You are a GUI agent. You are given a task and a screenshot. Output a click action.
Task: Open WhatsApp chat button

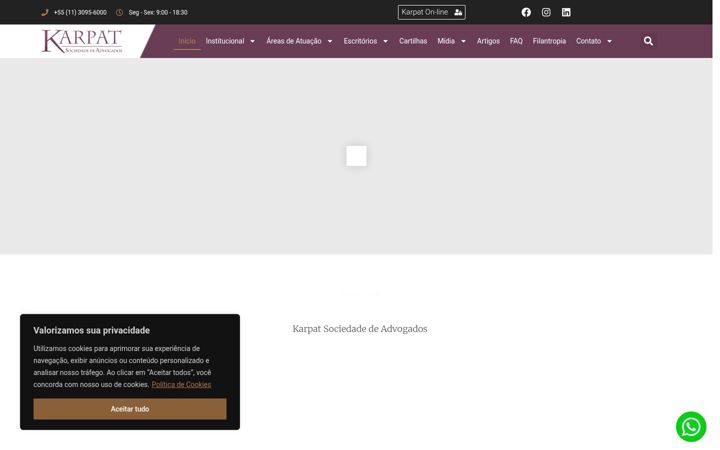tap(691, 427)
